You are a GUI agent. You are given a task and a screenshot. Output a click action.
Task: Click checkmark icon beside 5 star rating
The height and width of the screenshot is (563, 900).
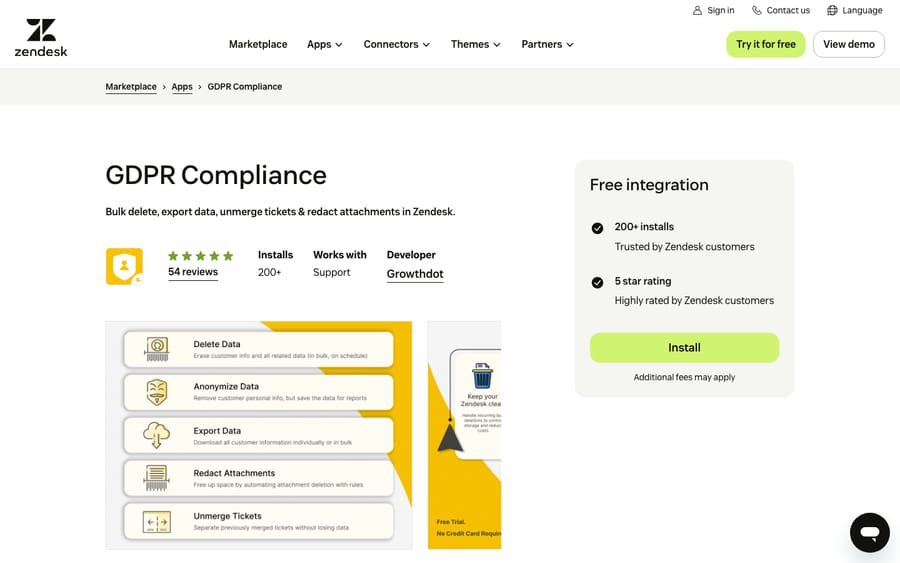(x=597, y=282)
